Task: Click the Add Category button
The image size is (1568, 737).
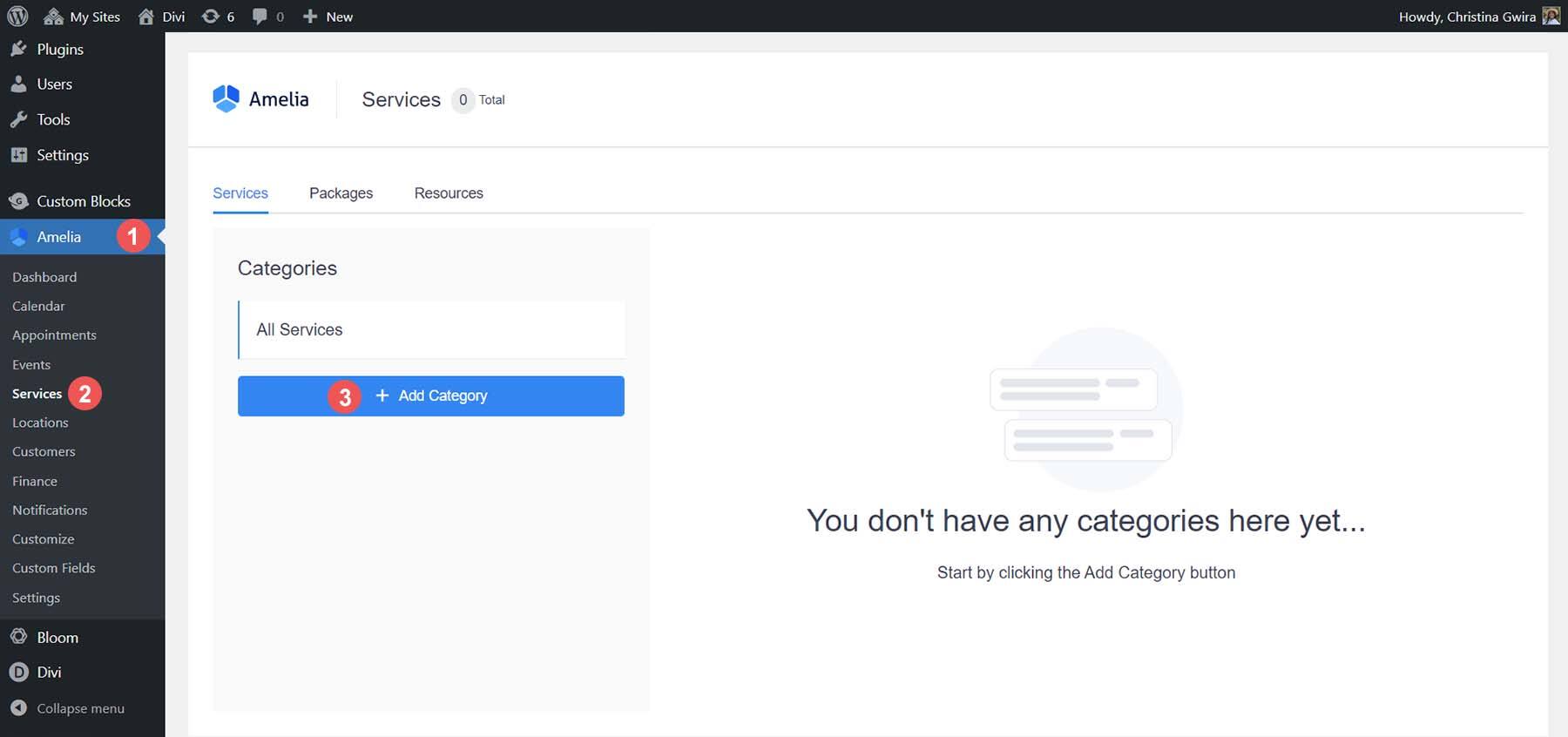Action: click(x=431, y=396)
